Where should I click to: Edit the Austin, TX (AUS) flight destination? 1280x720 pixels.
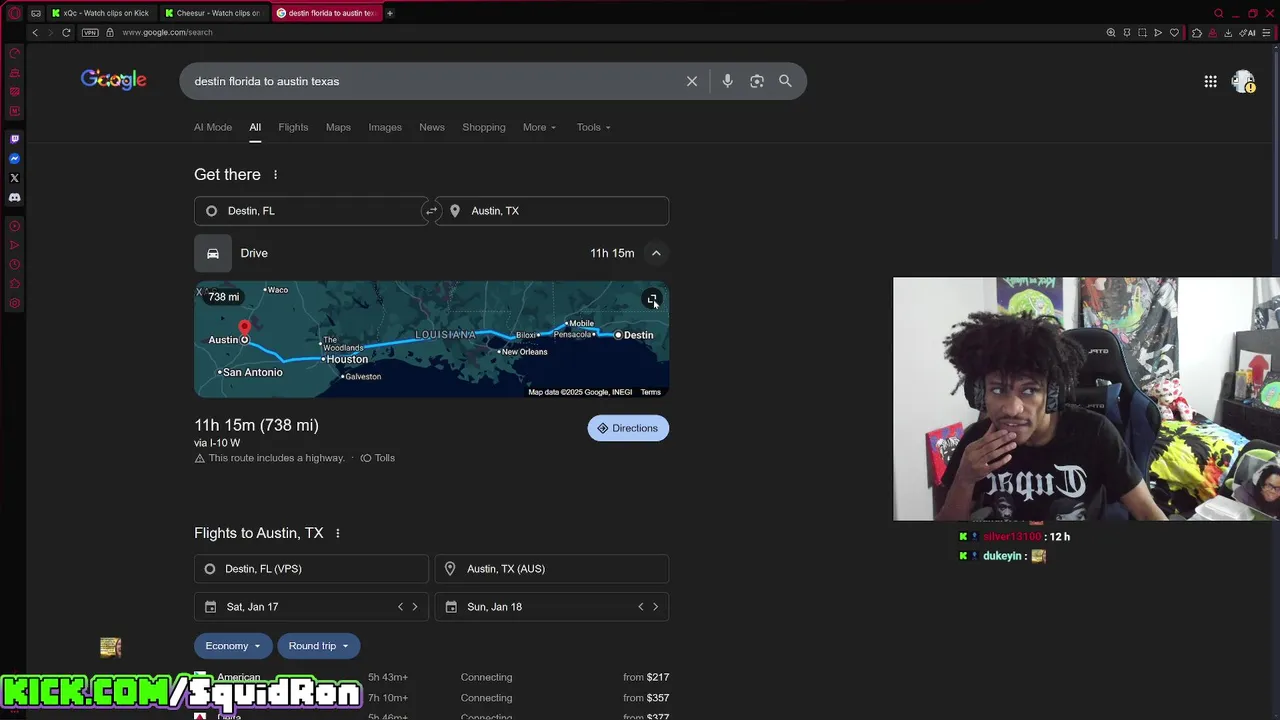point(552,569)
